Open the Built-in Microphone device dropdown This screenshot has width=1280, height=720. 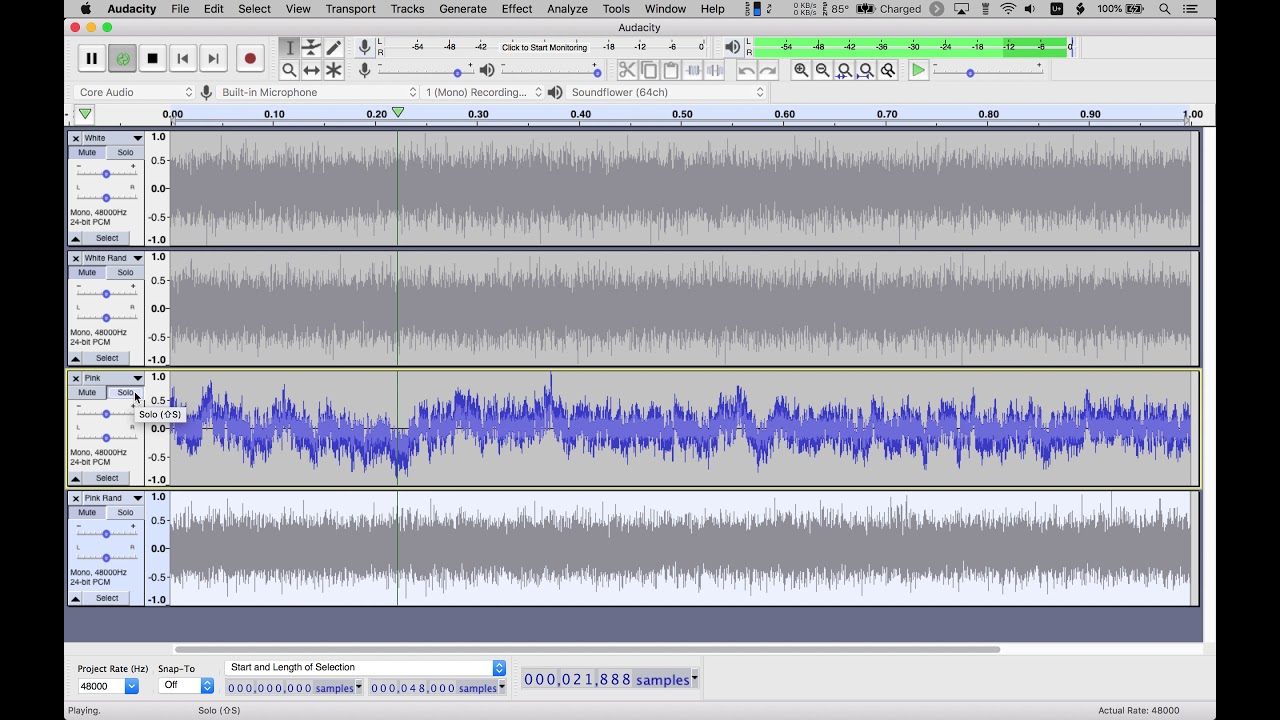tap(318, 92)
